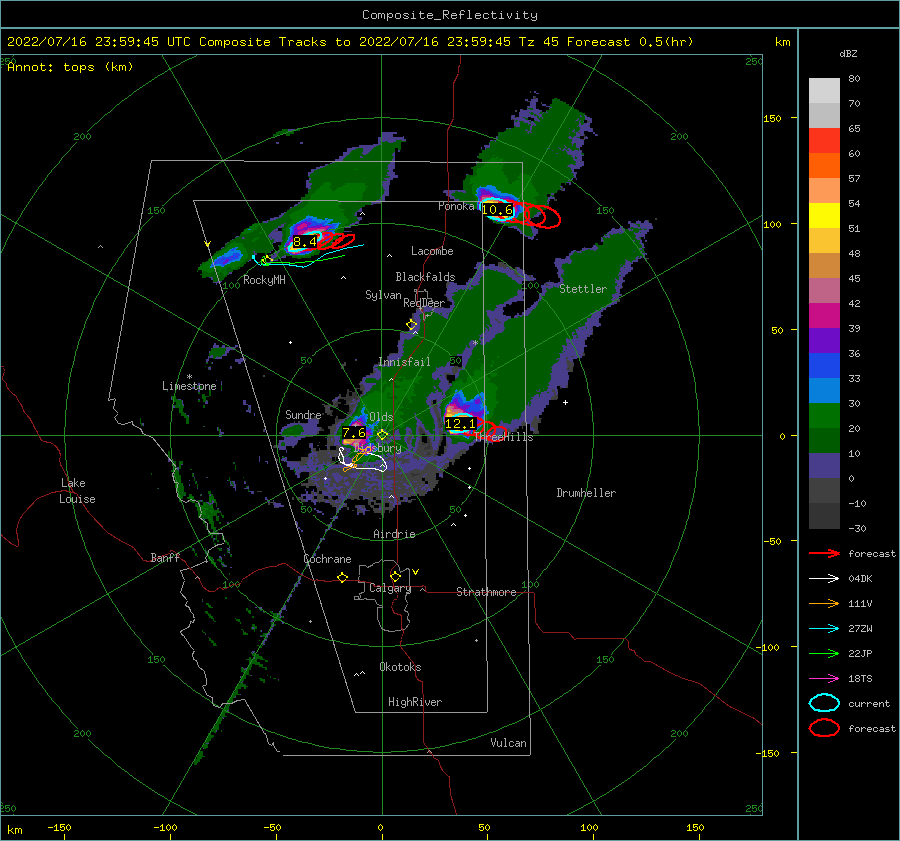Screen dimensions: 900x841
Task: Click the Calgary city label
Action: tap(390, 588)
